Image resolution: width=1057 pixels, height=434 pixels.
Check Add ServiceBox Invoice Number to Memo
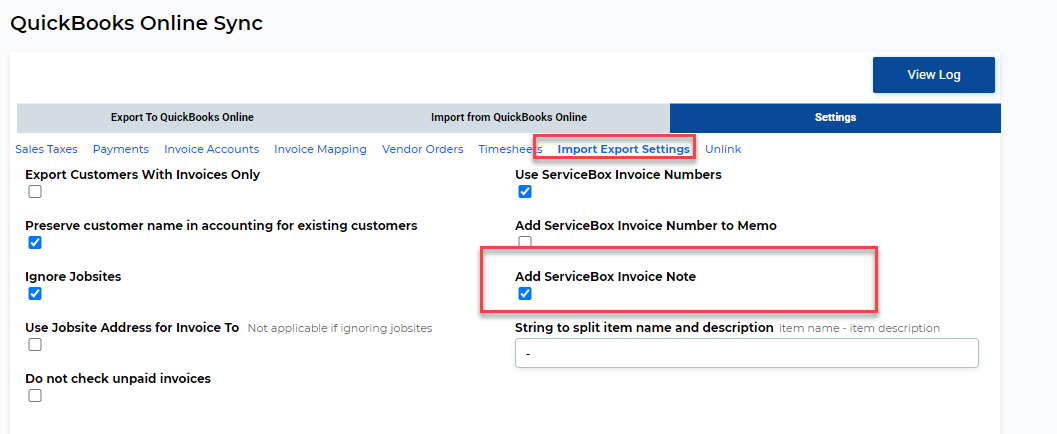tap(525, 241)
